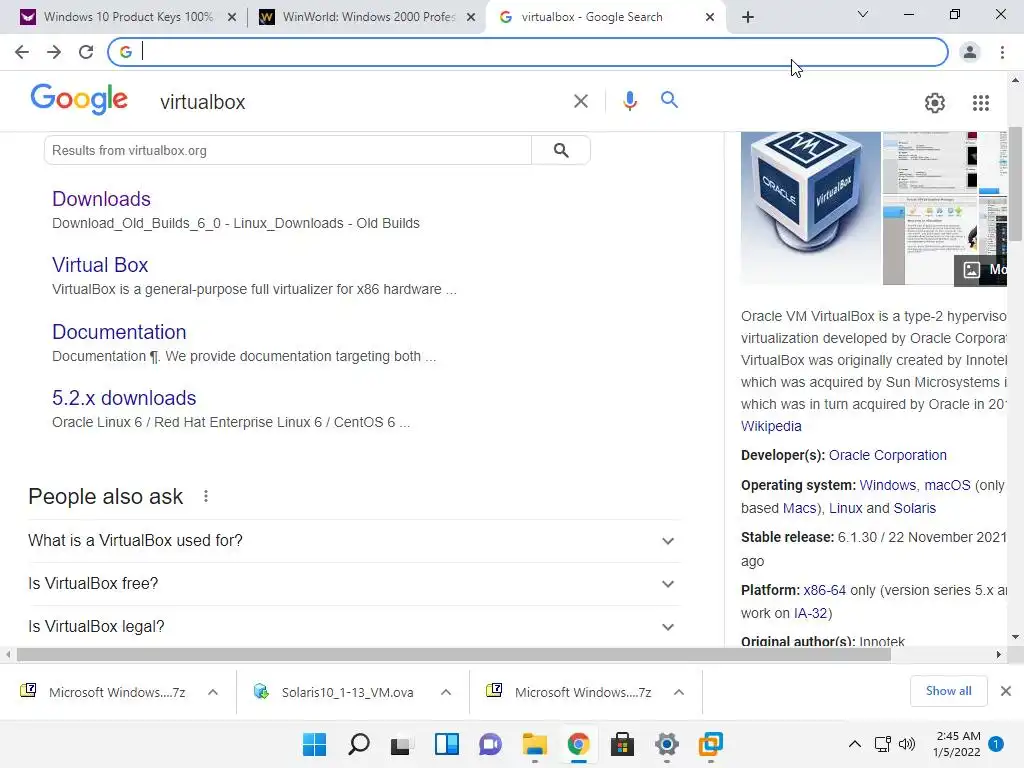Show hidden system tray icons
Viewport: 1024px width, 768px height.
[x=855, y=744]
